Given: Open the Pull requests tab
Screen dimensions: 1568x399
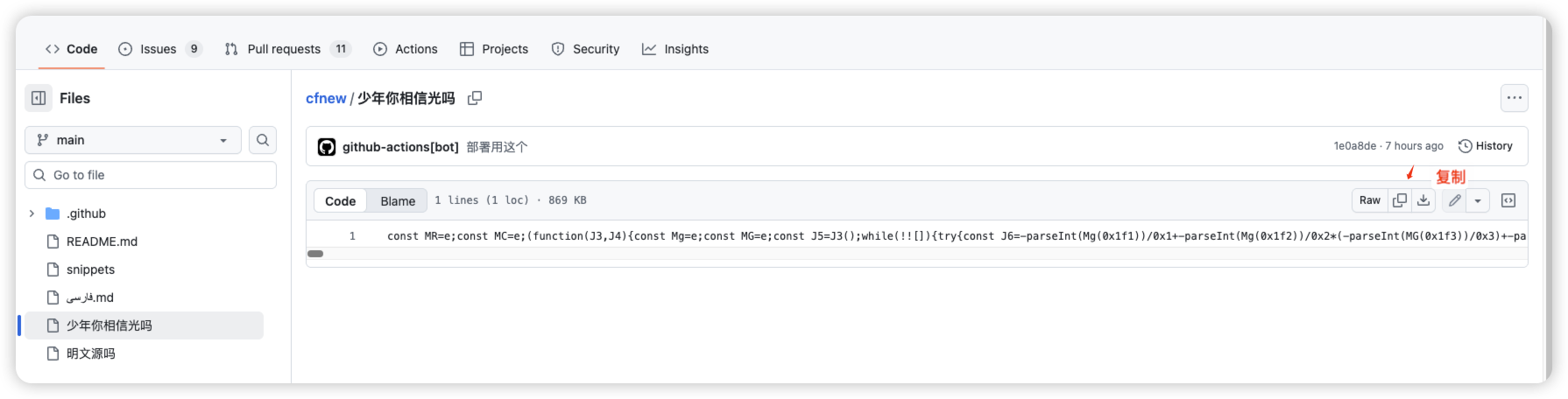Looking at the screenshot, I should coord(286,49).
